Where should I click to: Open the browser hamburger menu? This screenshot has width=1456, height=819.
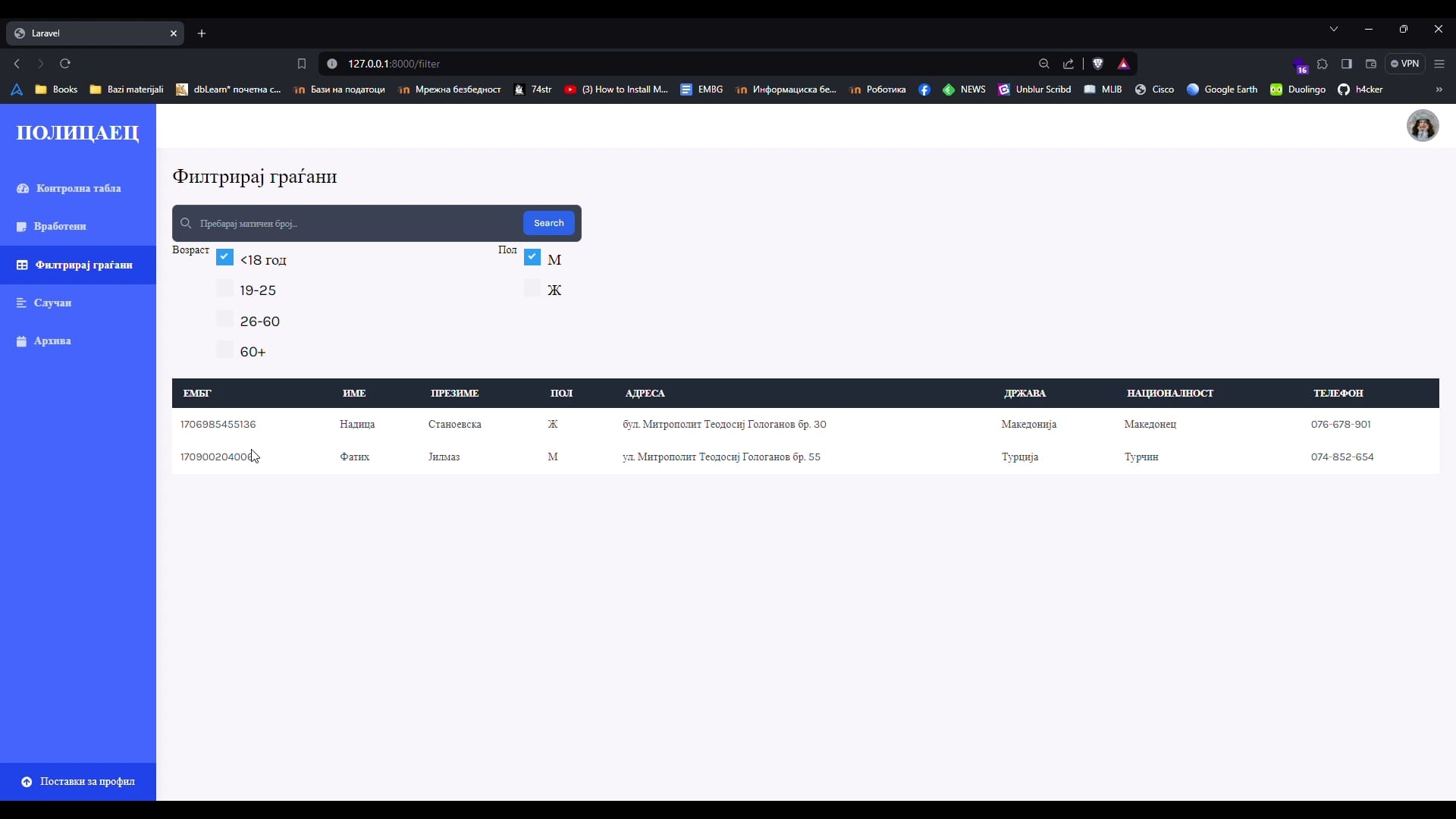coord(1439,64)
